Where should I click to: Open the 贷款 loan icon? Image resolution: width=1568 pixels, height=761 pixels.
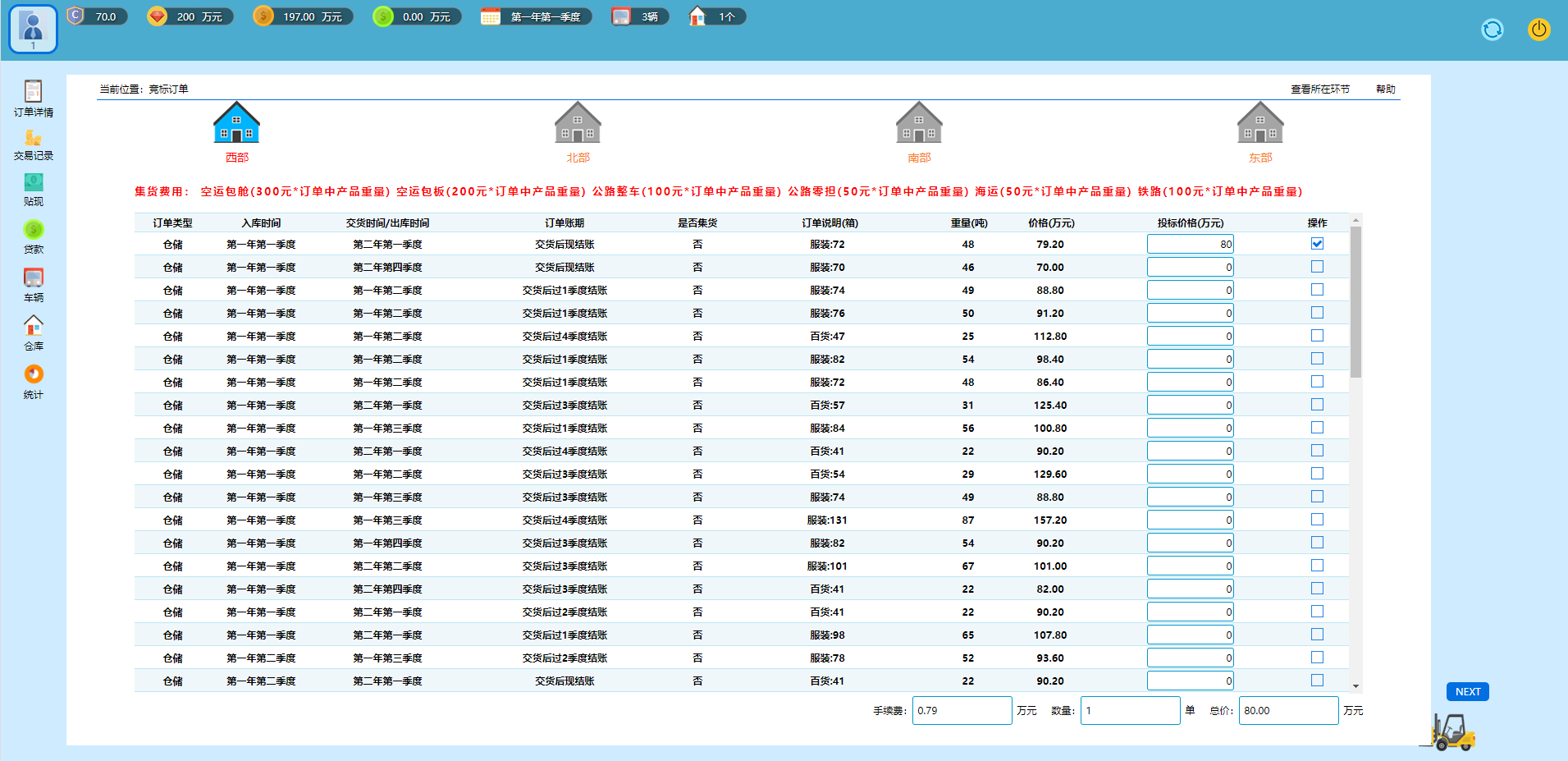(x=33, y=231)
